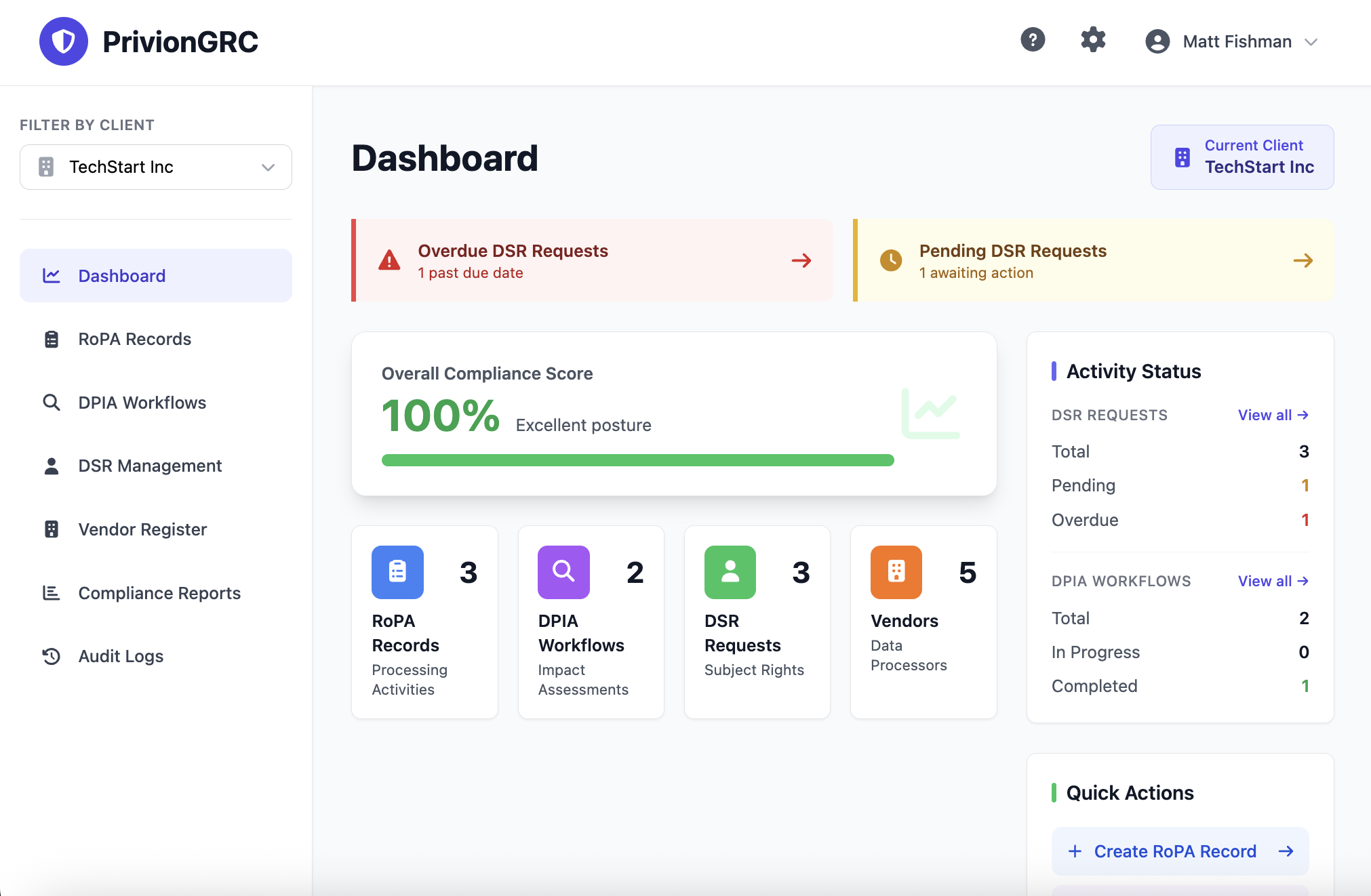Click the green DSR Requests person icon
The image size is (1371, 896).
(730, 572)
